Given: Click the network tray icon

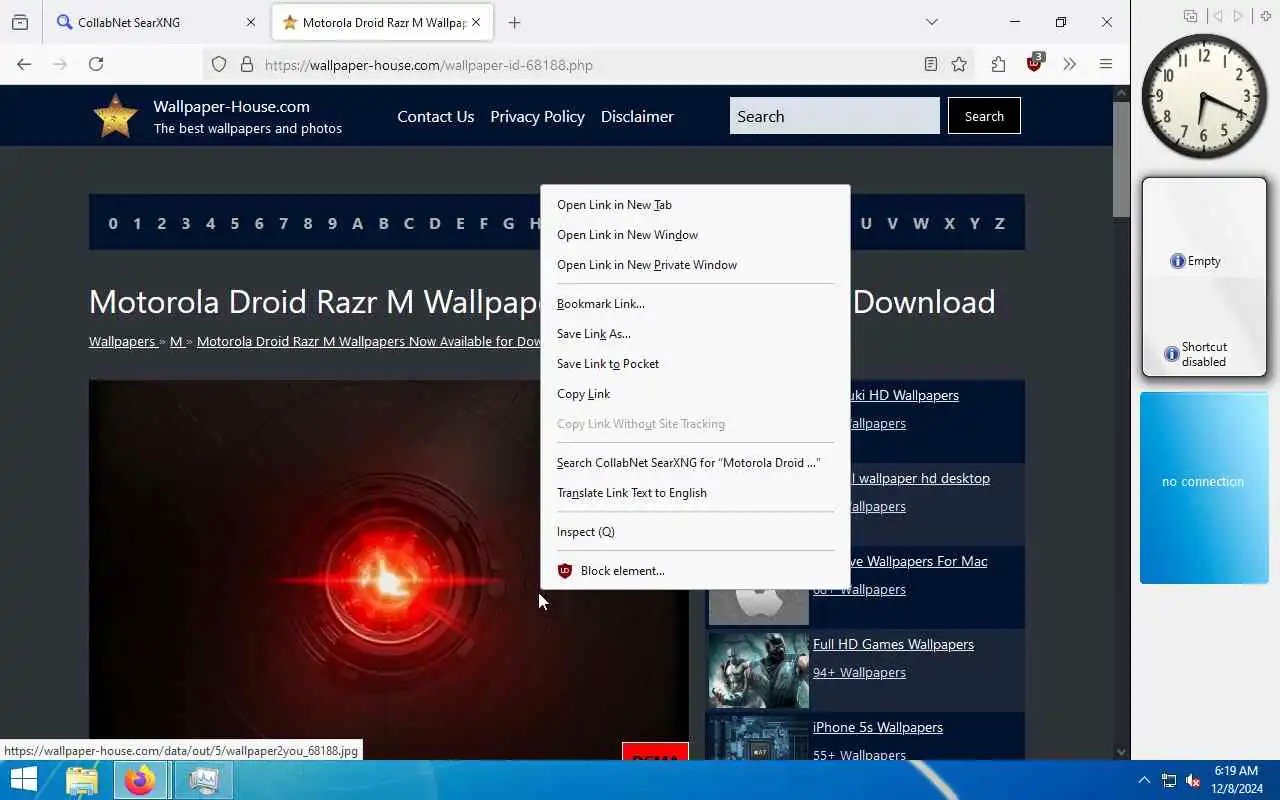Looking at the screenshot, I should (1169, 780).
